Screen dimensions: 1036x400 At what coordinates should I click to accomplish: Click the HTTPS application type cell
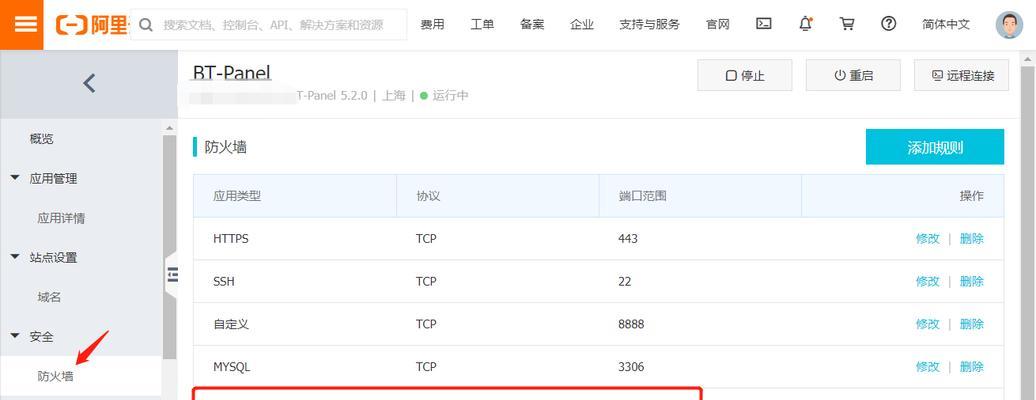tap(231, 239)
